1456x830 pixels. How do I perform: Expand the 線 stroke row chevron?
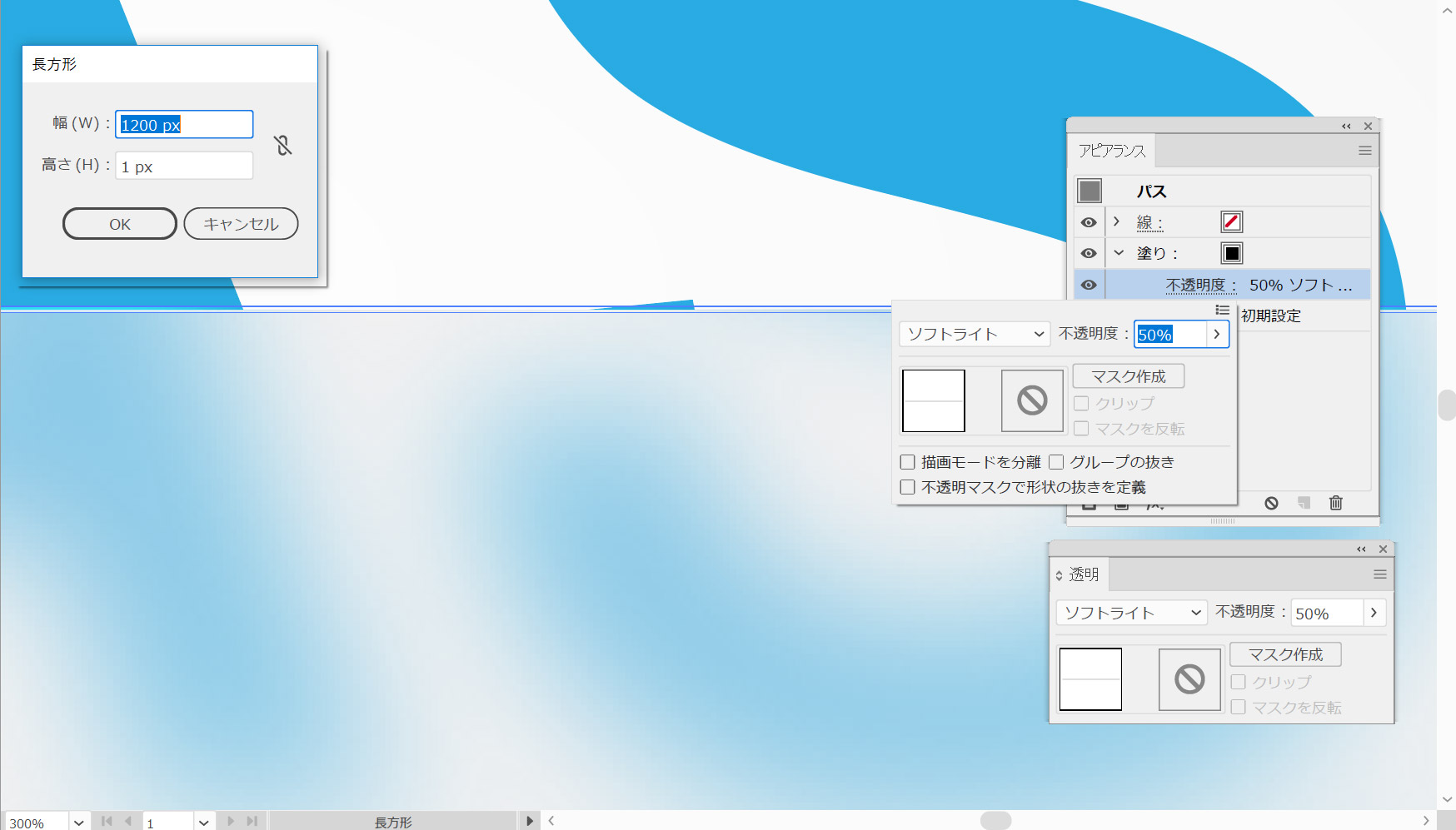click(1117, 221)
